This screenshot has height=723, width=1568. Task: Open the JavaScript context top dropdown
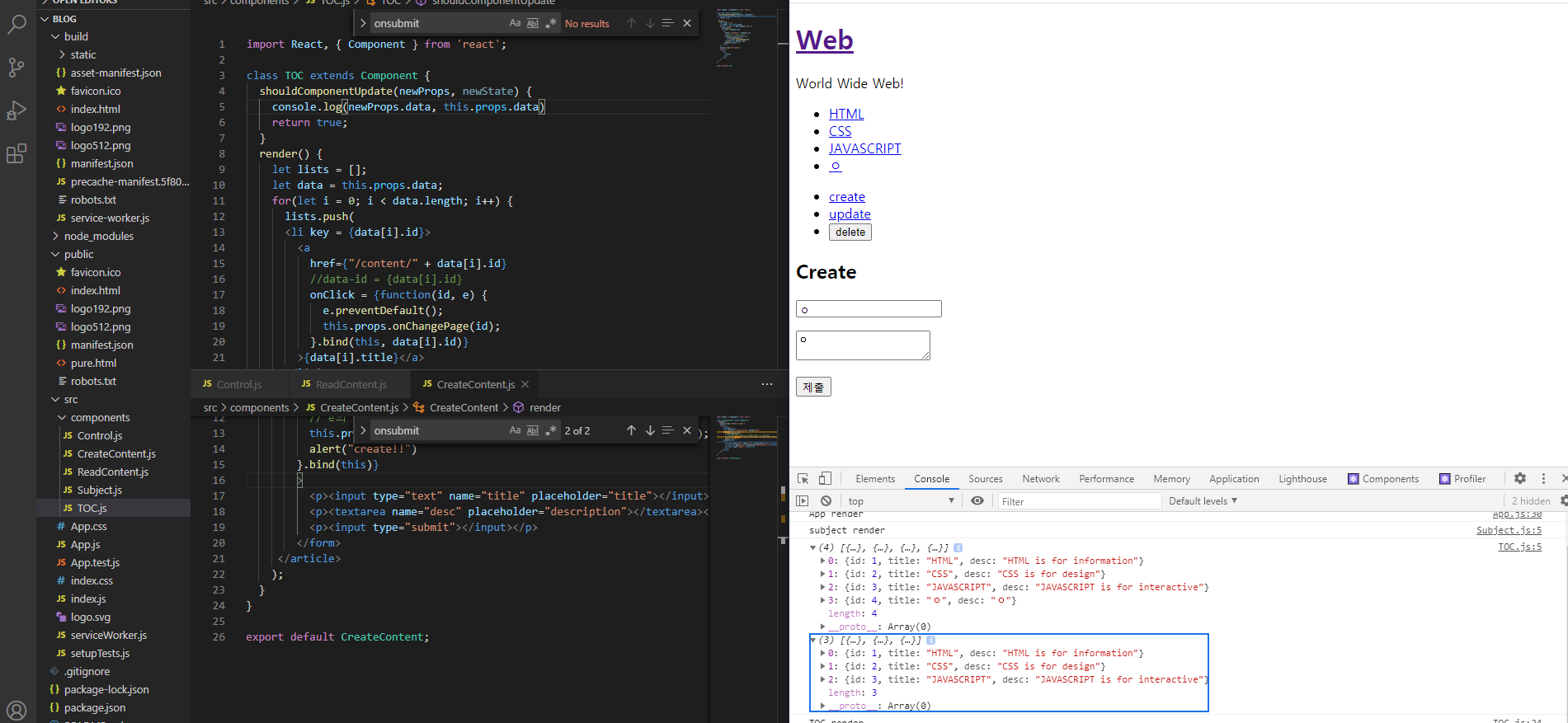point(902,501)
